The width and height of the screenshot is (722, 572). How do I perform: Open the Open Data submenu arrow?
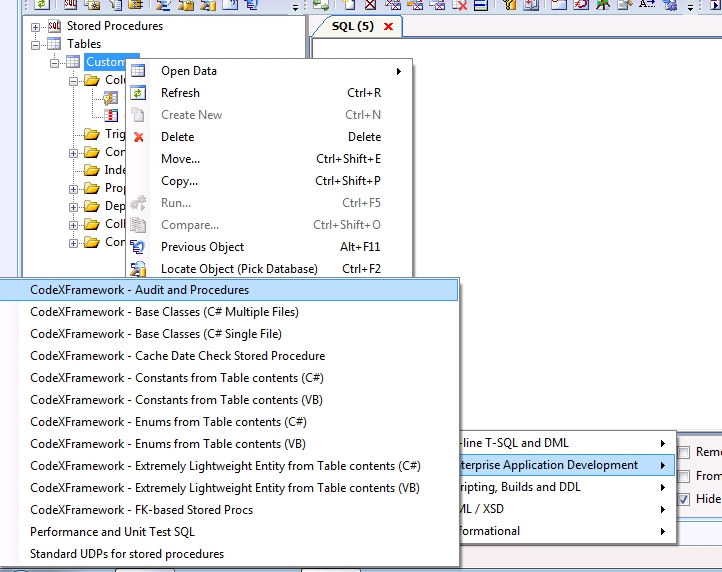(399, 71)
